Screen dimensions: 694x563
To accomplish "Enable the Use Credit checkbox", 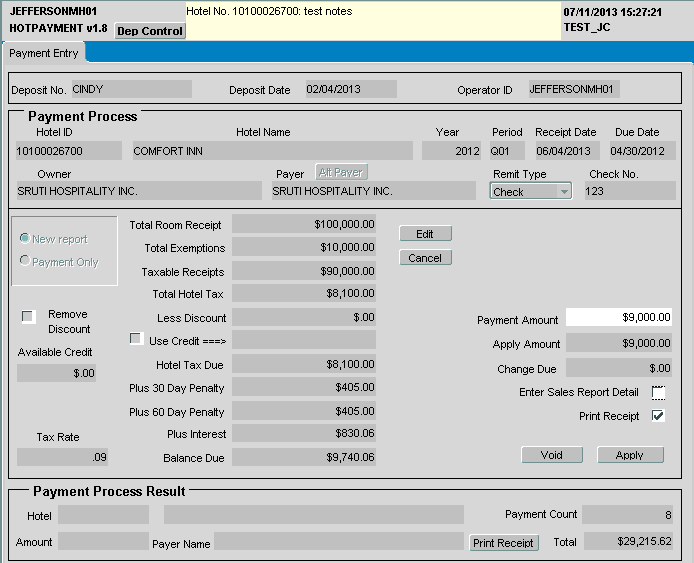I will tap(136, 339).
